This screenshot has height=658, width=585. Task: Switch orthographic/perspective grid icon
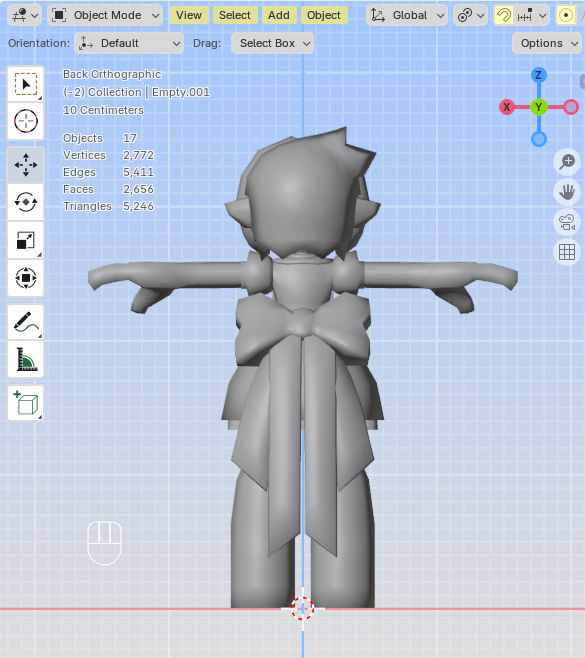pos(567,252)
